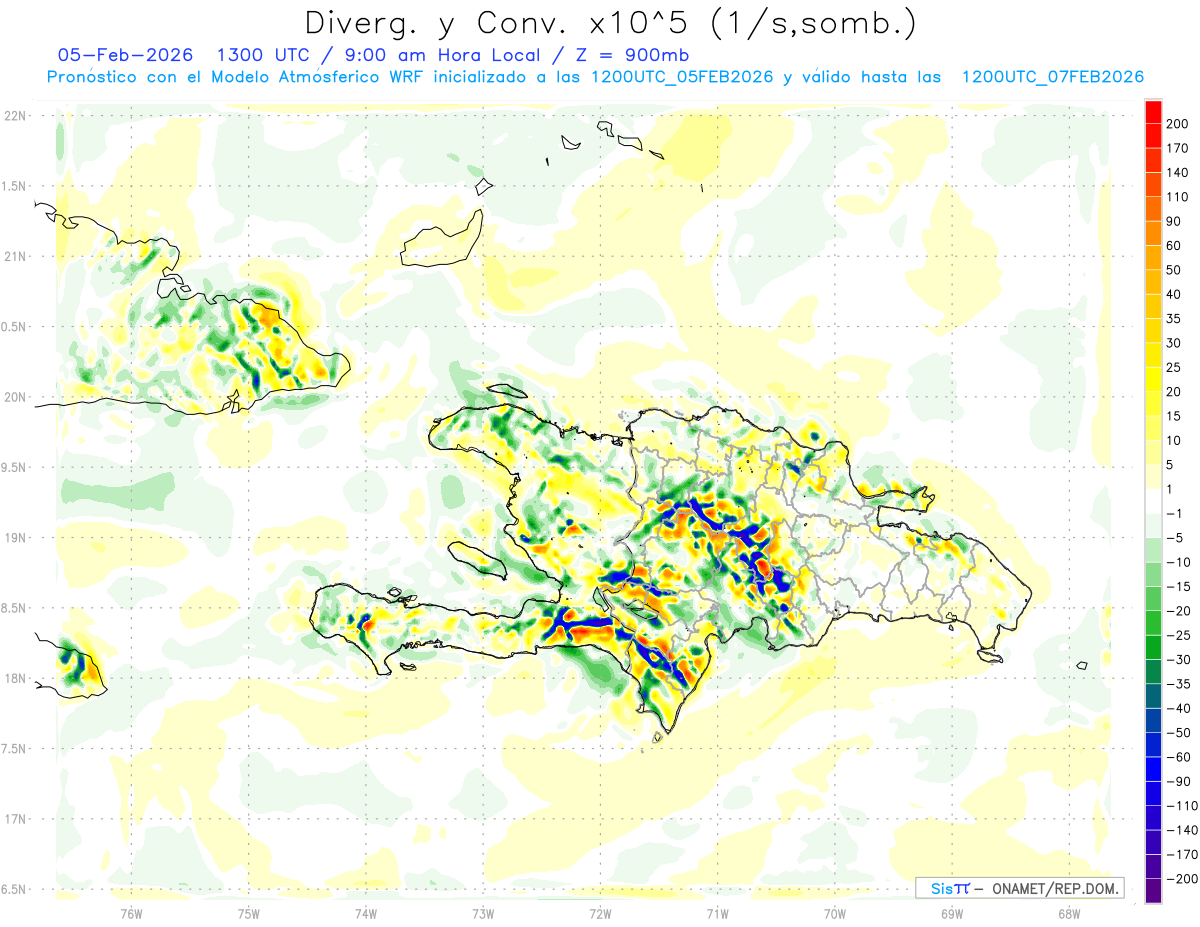1200x927 pixels.
Task: Click the "60" positive colorbar value
Action: click(1175, 246)
